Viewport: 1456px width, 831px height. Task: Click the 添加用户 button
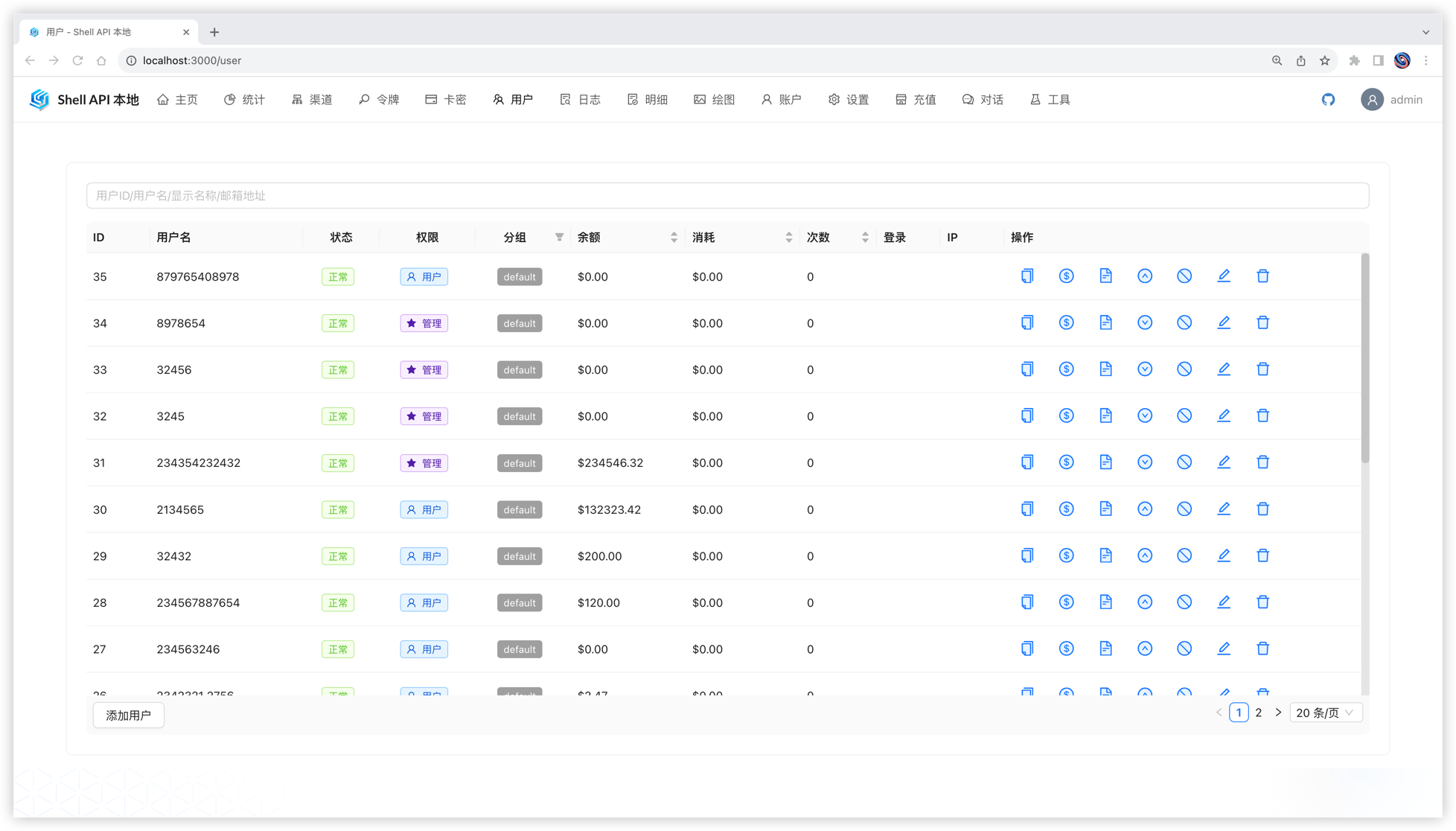[128, 715]
